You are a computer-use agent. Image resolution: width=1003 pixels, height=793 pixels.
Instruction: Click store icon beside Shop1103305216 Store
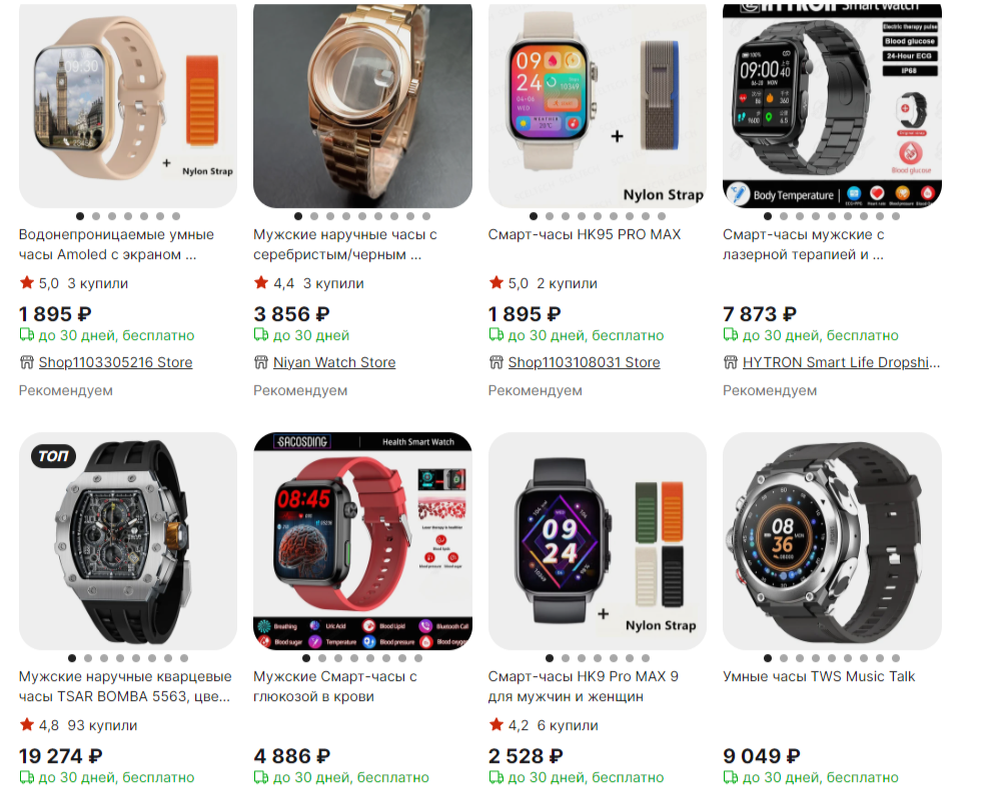26,363
